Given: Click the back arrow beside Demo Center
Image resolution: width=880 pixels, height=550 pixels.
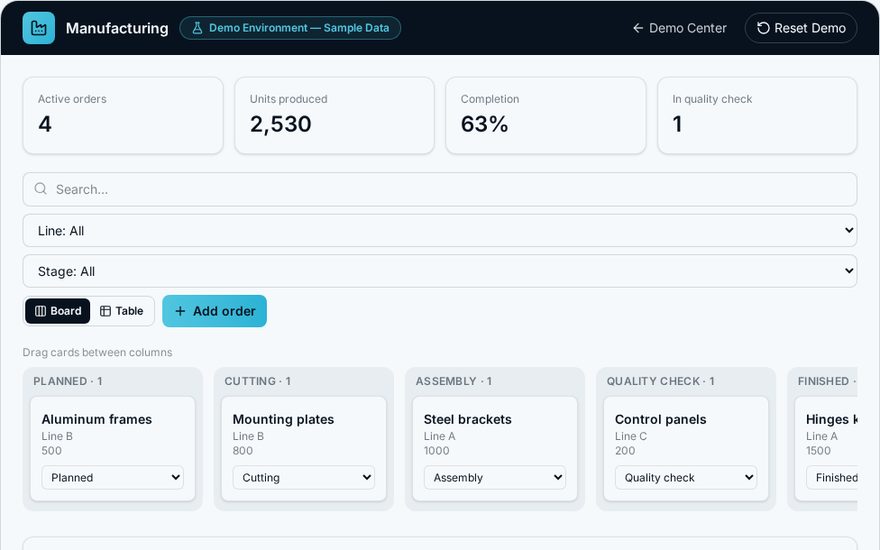Looking at the screenshot, I should [x=638, y=28].
